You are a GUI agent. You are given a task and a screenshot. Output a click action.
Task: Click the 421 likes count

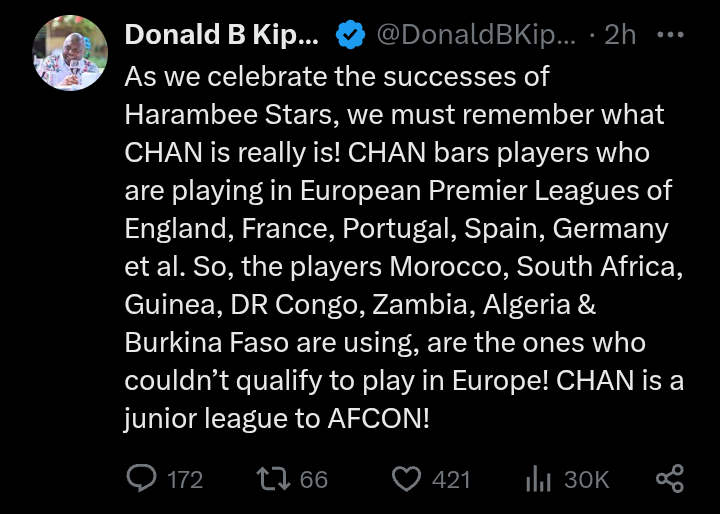coord(451,480)
